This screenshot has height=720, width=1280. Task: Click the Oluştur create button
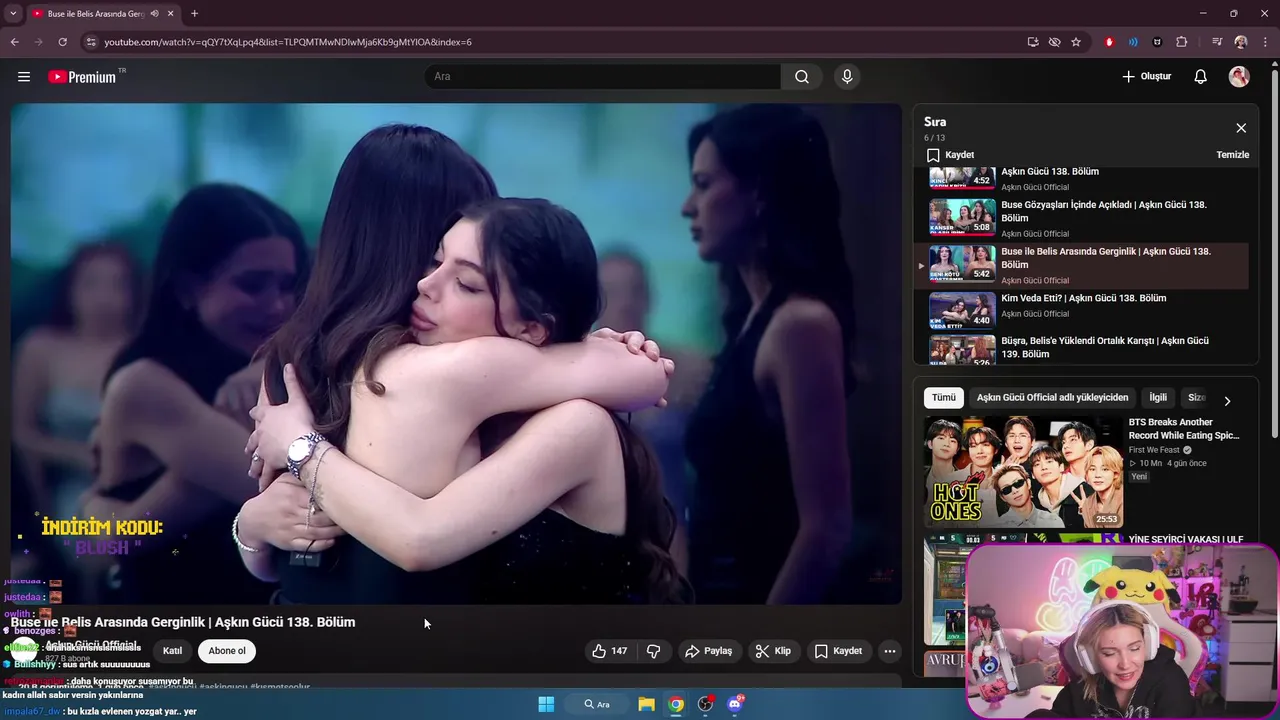click(1146, 77)
